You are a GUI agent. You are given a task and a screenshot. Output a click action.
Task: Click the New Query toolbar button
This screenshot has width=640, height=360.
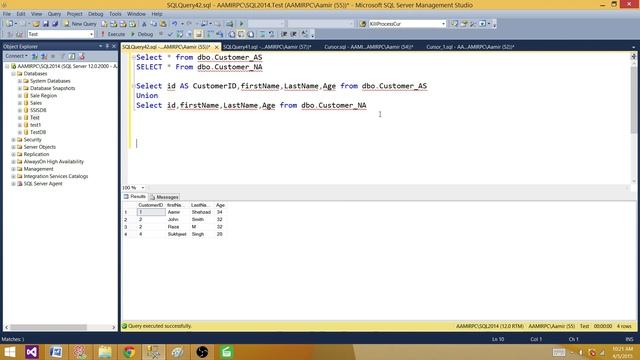point(80,24)
